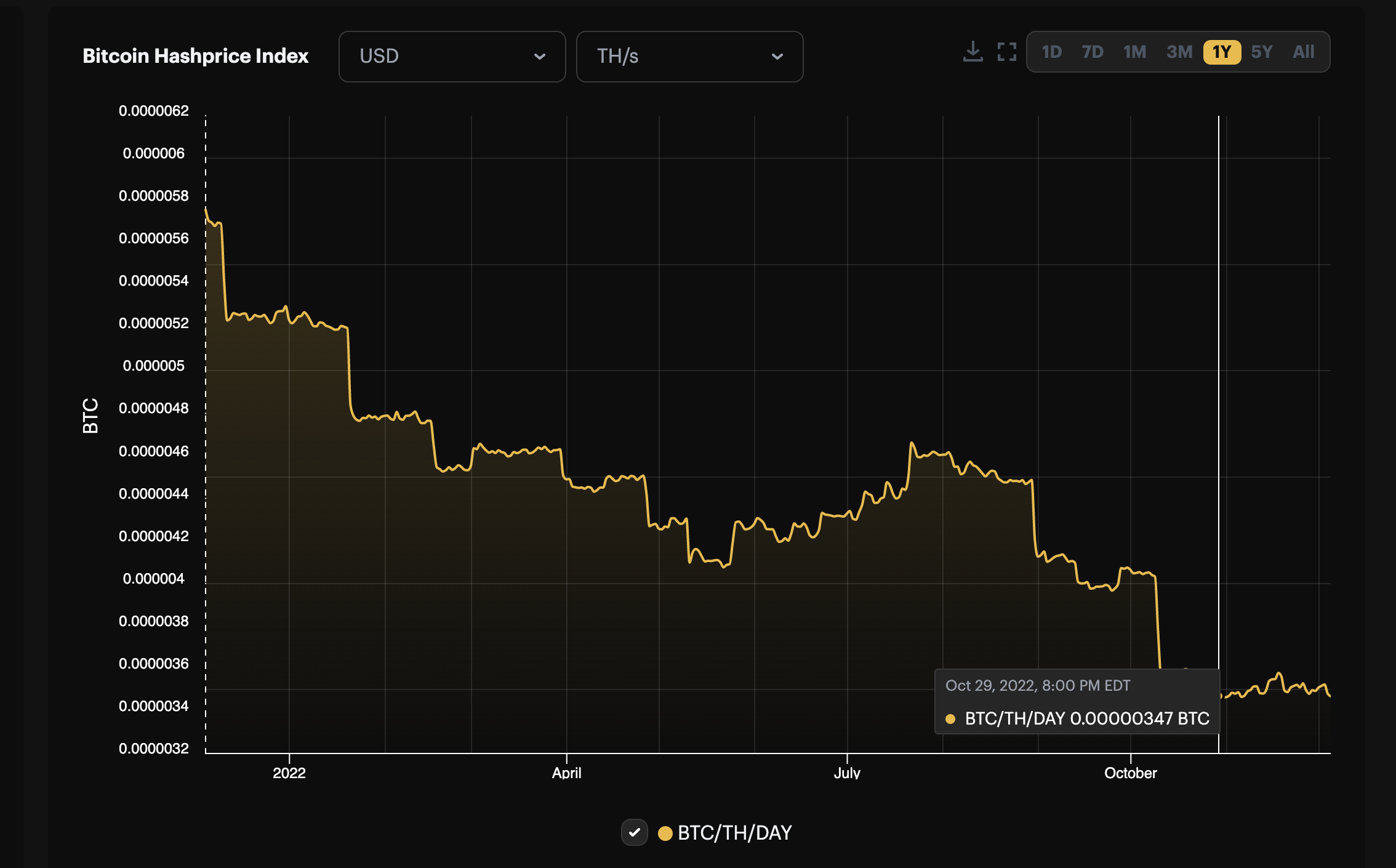Select the highlighted 1Y range
This screenshot has height=868, width=1396.
point(1222,52)
